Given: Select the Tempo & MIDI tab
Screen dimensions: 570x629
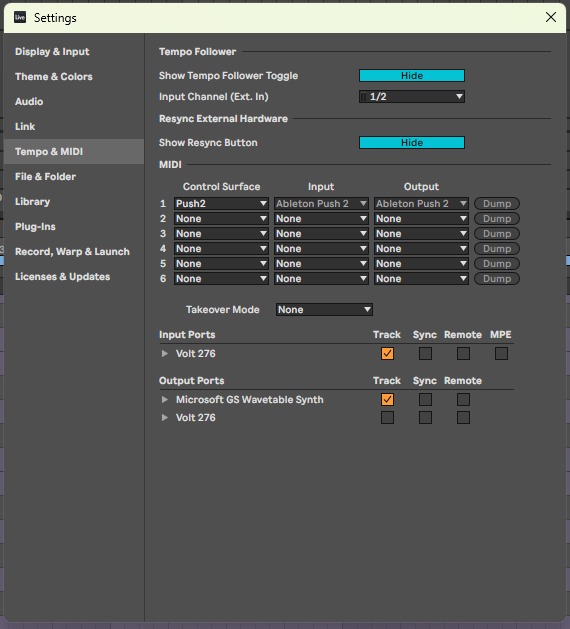Looking at the screenshot, I should pos(74,152).
